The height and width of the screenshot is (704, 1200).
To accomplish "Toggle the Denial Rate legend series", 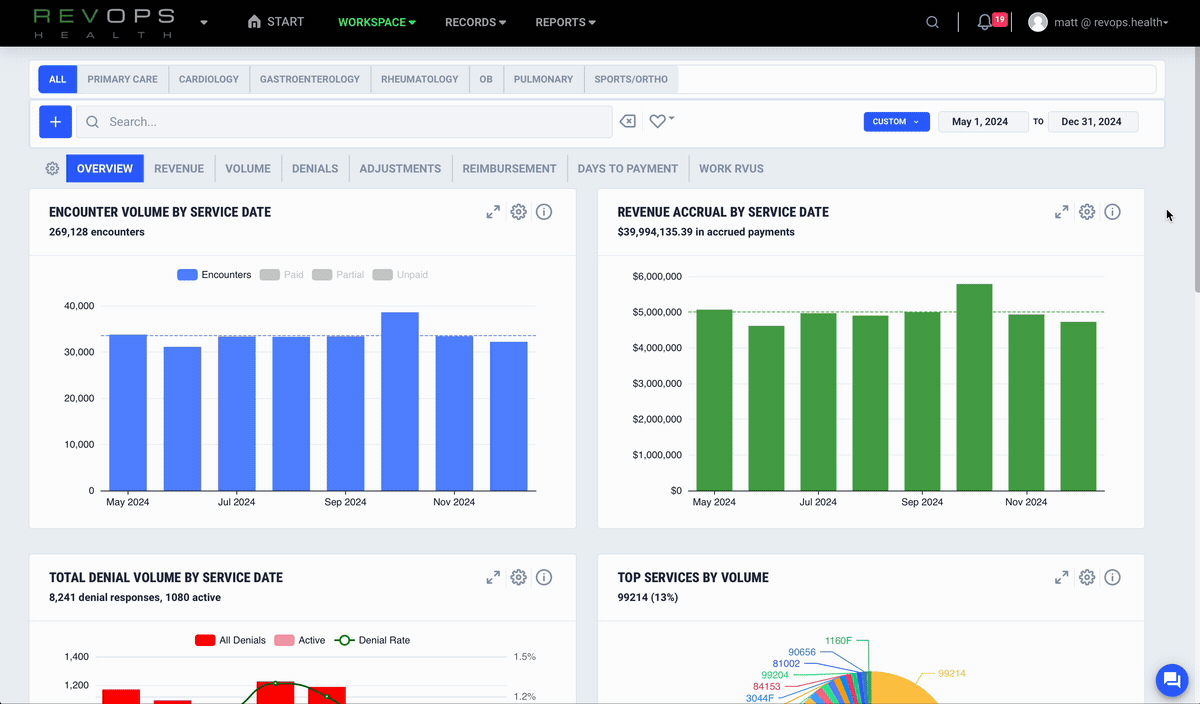I will click(372, 640).
